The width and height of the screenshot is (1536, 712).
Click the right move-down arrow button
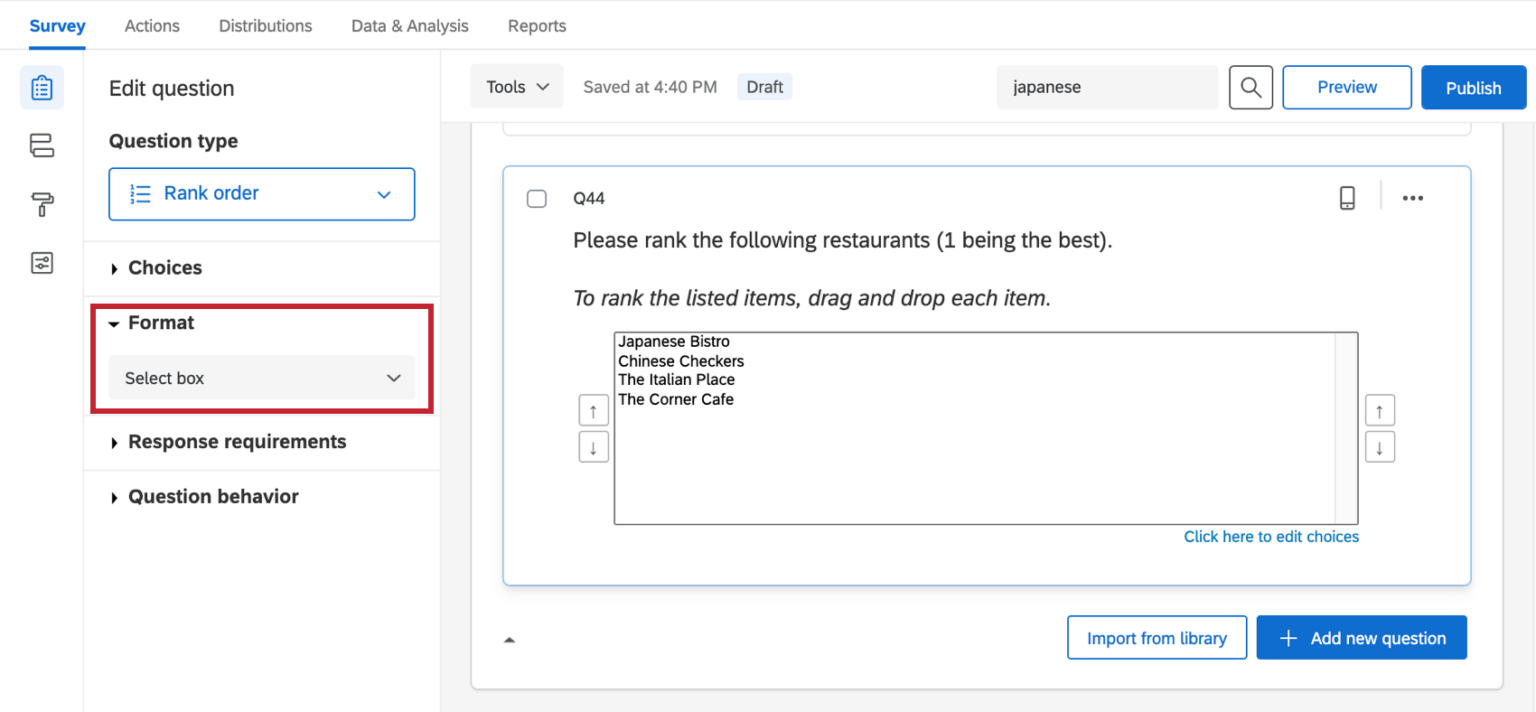click(x=1380, y=446)
